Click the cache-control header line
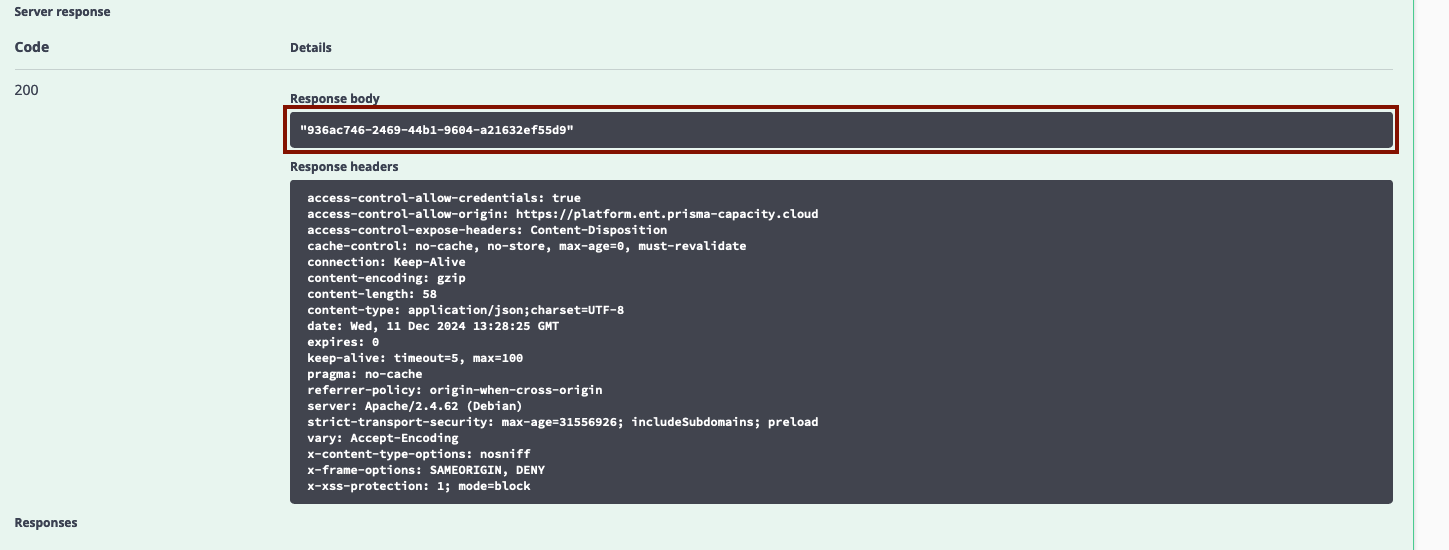 coord(526,246)
